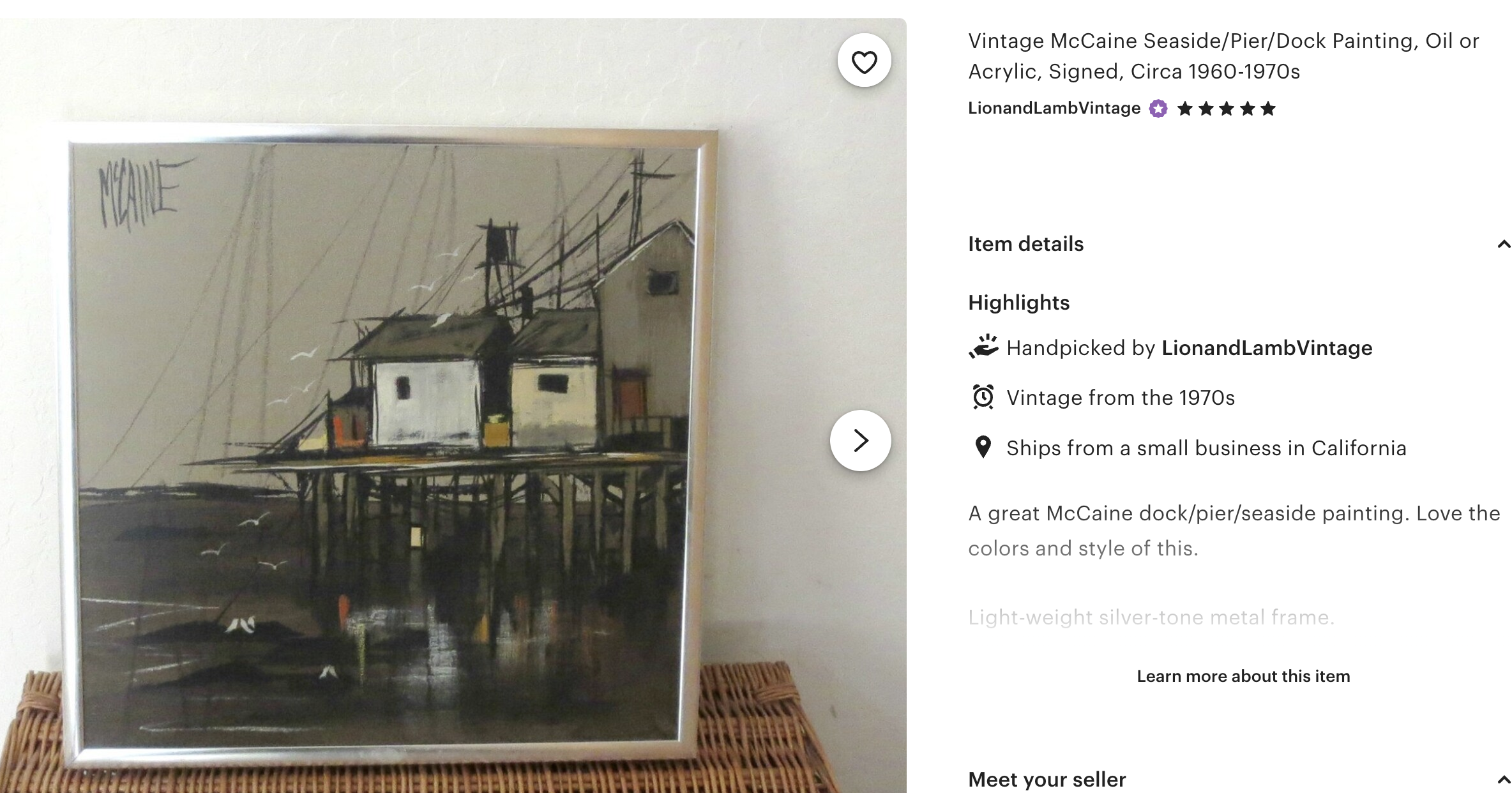Click the location pin icon
Viewport: 1512px width, 793px height.
(x=983, y=448)
